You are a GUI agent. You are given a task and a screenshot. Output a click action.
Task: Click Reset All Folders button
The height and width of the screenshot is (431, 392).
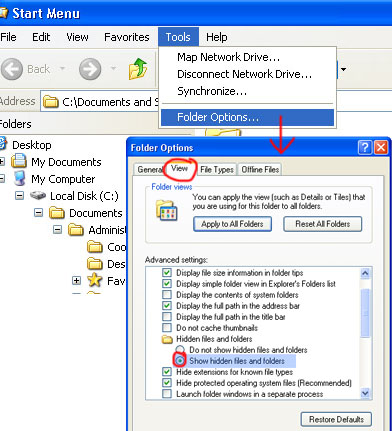[x=323, y=224]
